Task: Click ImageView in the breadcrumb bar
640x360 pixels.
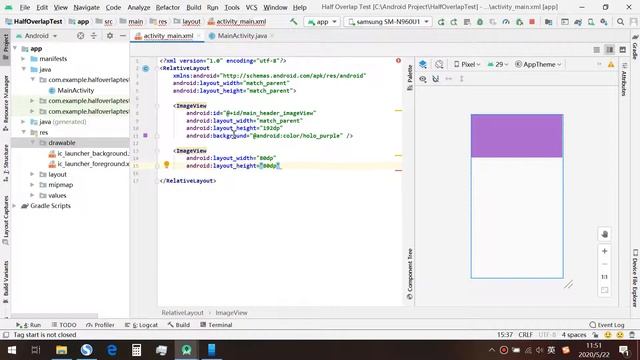Action: tap(231, 313)
